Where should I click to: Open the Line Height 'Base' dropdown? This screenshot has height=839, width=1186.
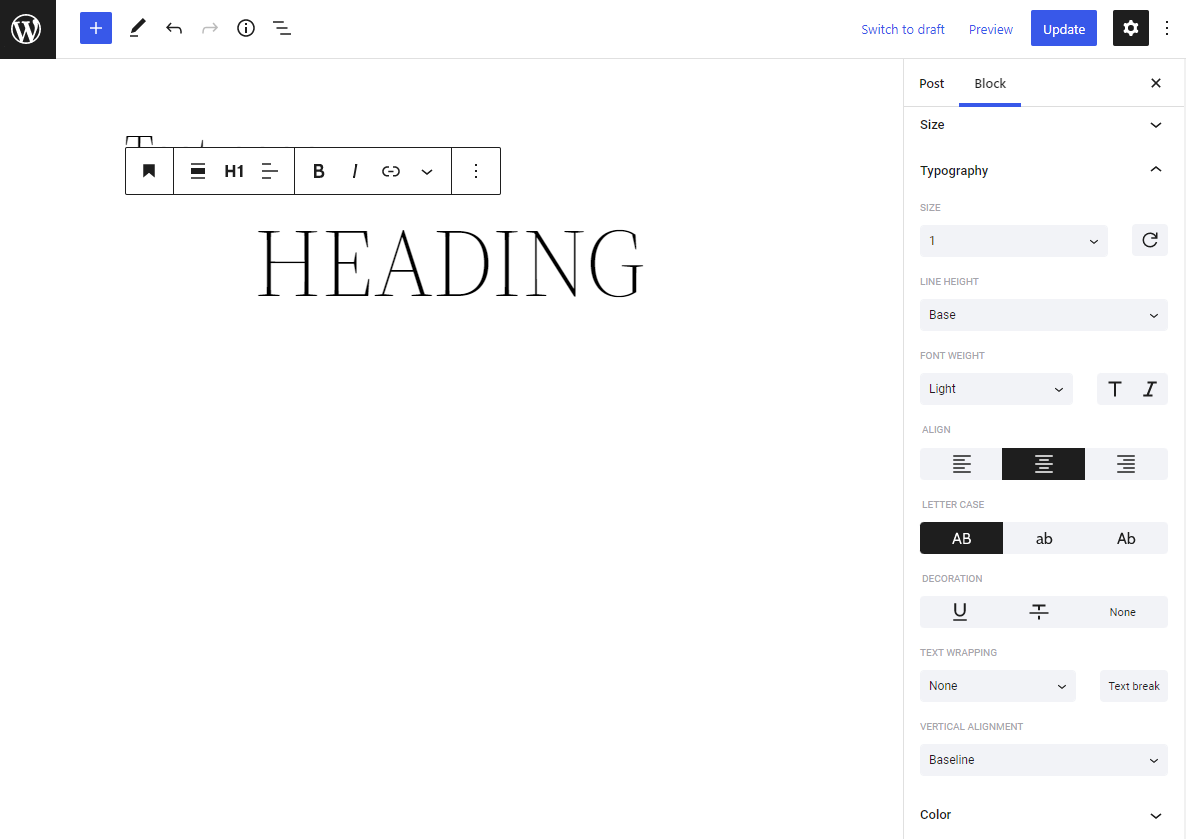point(1043,315)
